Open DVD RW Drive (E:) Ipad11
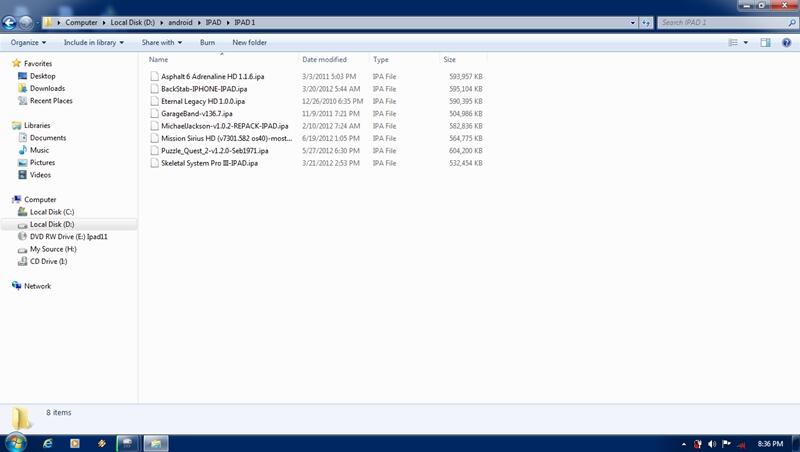 pyautogui.click(x=63, y=237)
